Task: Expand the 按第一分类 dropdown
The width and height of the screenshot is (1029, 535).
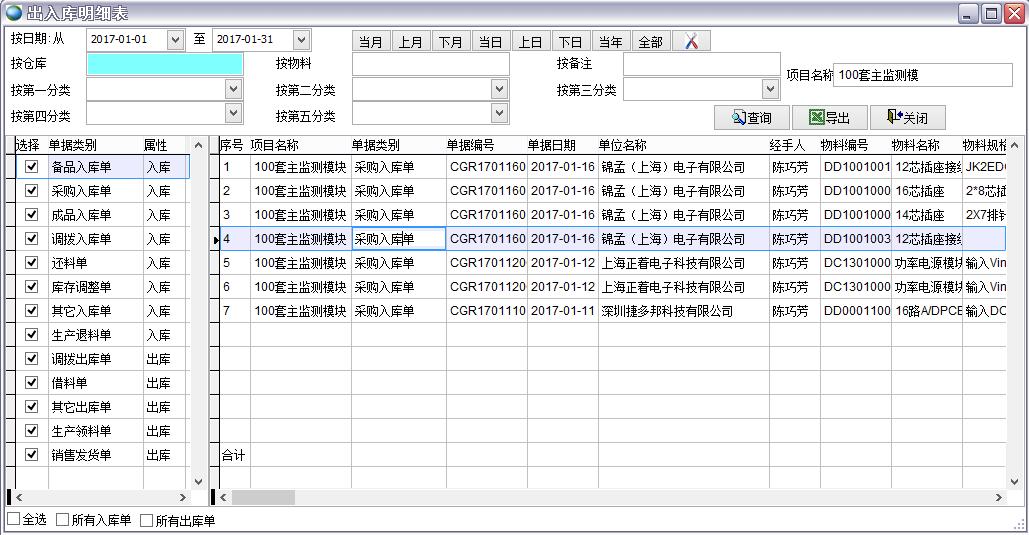Action: (x=234, y=89)
